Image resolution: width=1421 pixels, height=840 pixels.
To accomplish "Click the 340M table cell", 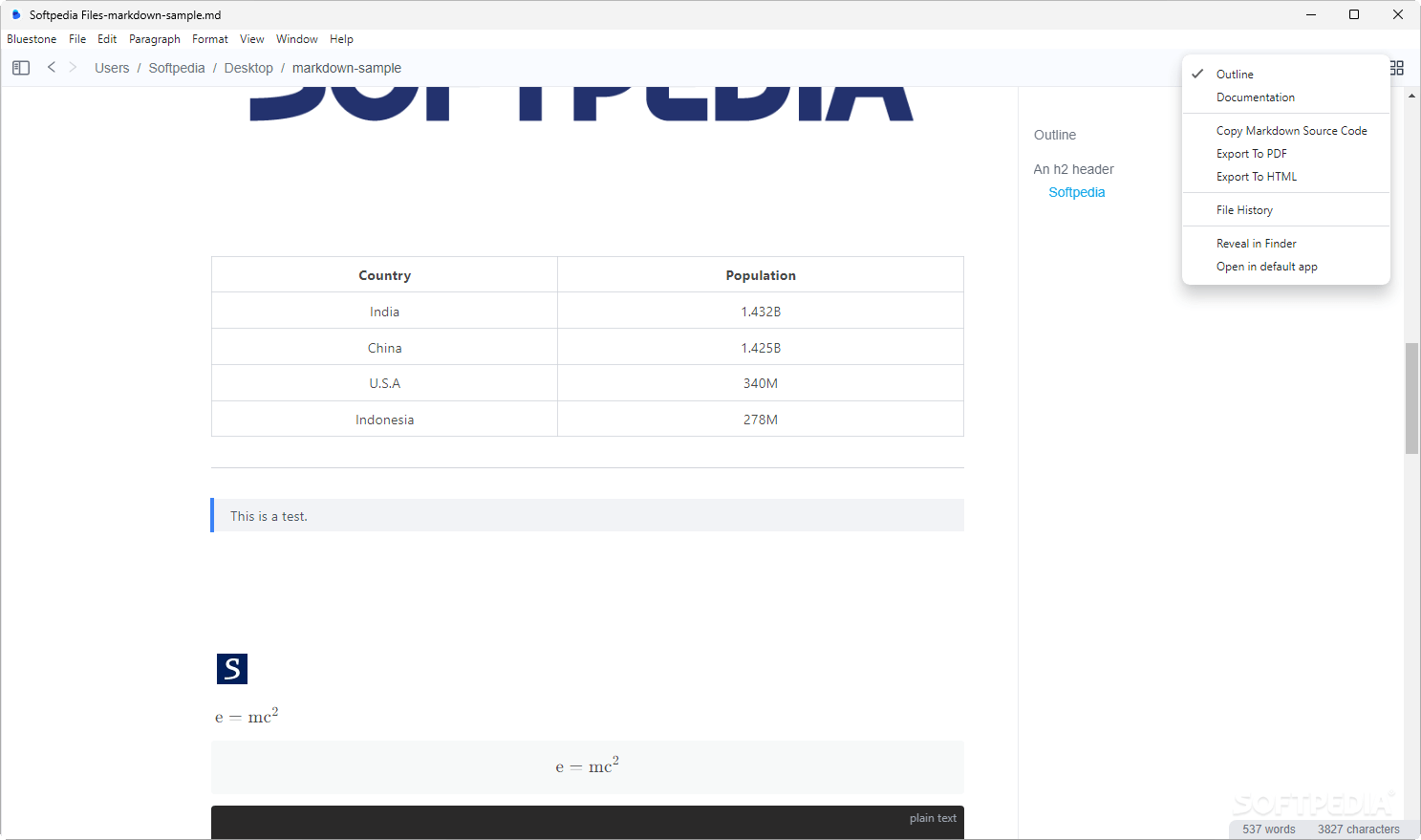I will [761, 383].
